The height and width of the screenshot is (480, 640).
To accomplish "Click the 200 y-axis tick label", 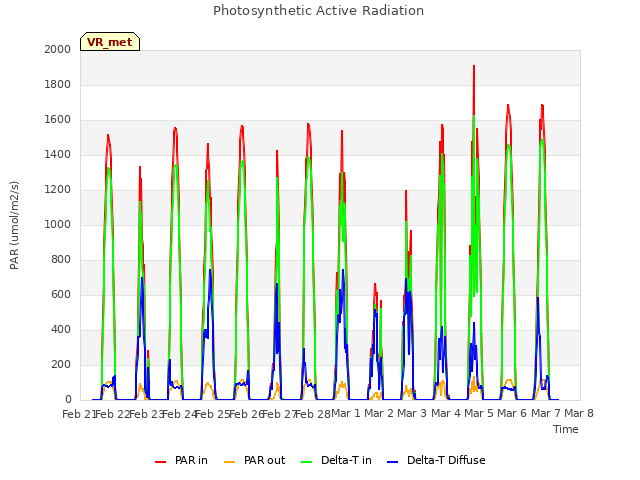I will point(61,364).
